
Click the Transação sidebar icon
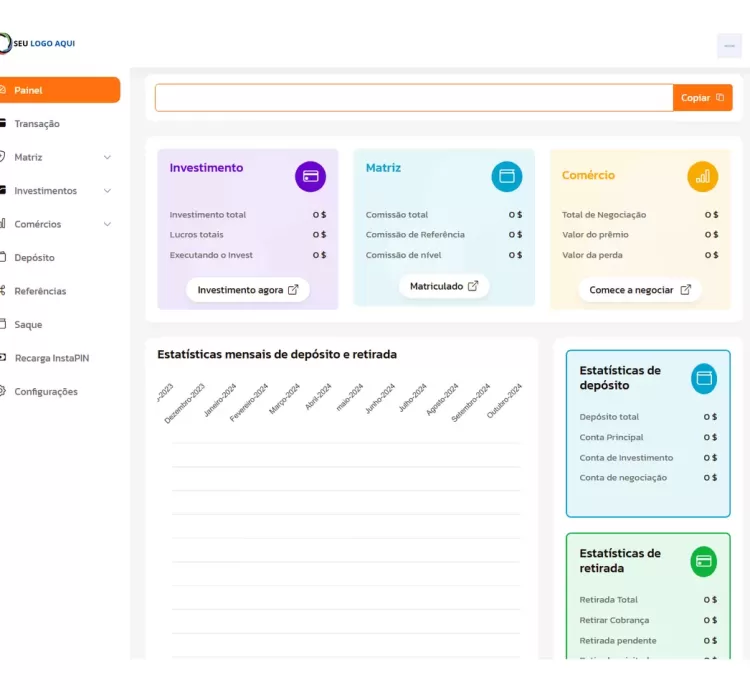coord(4,124)
